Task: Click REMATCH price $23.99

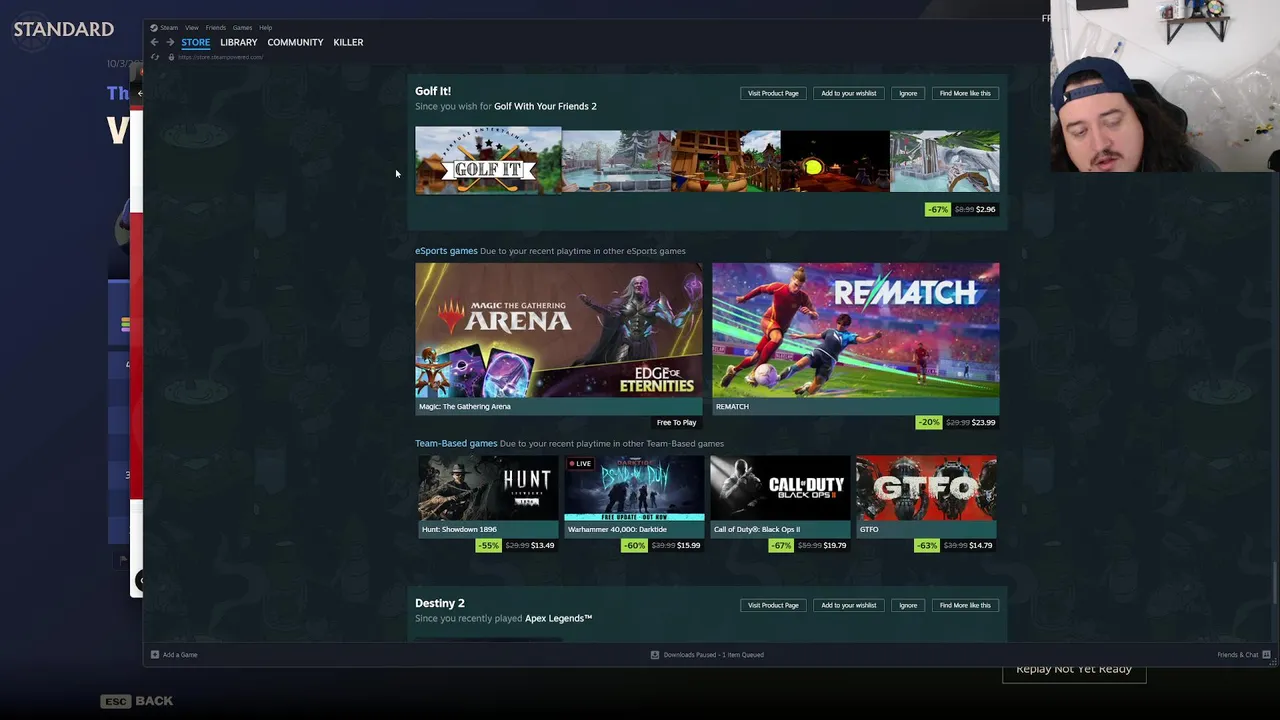Action: click(x=984, y=422)
